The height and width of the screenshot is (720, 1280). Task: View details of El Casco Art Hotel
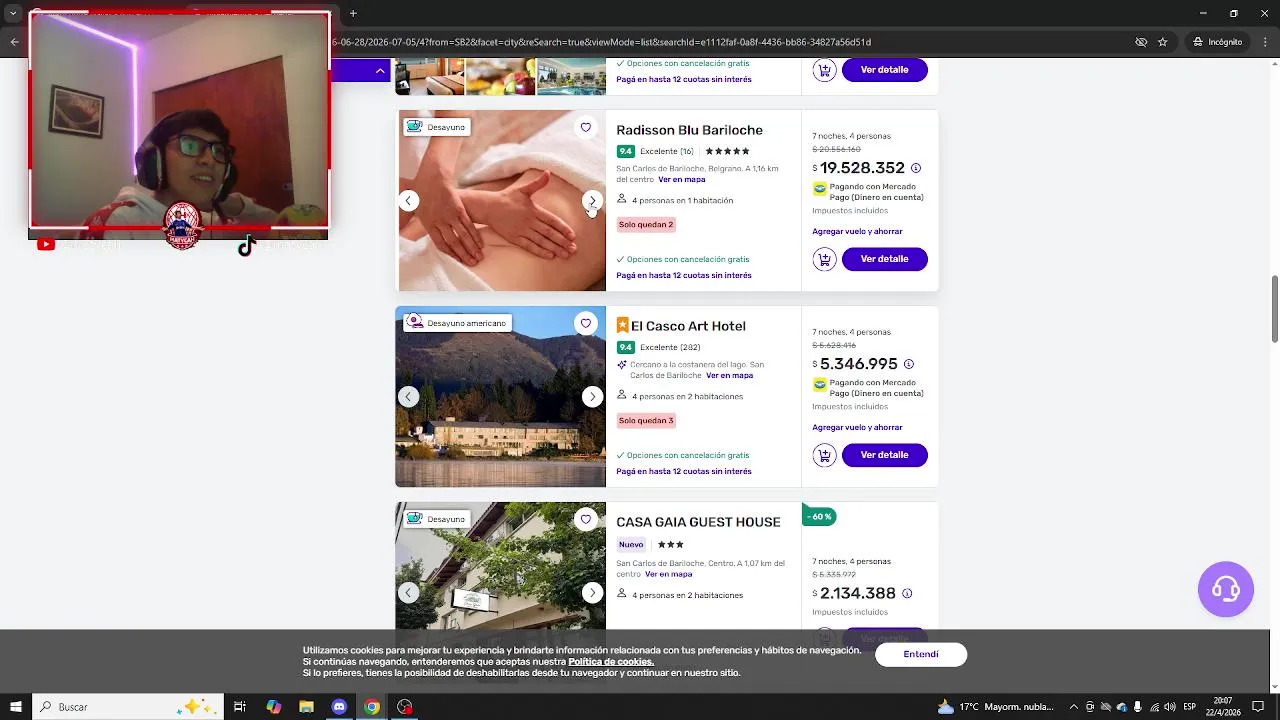click(x=885, y=455)
